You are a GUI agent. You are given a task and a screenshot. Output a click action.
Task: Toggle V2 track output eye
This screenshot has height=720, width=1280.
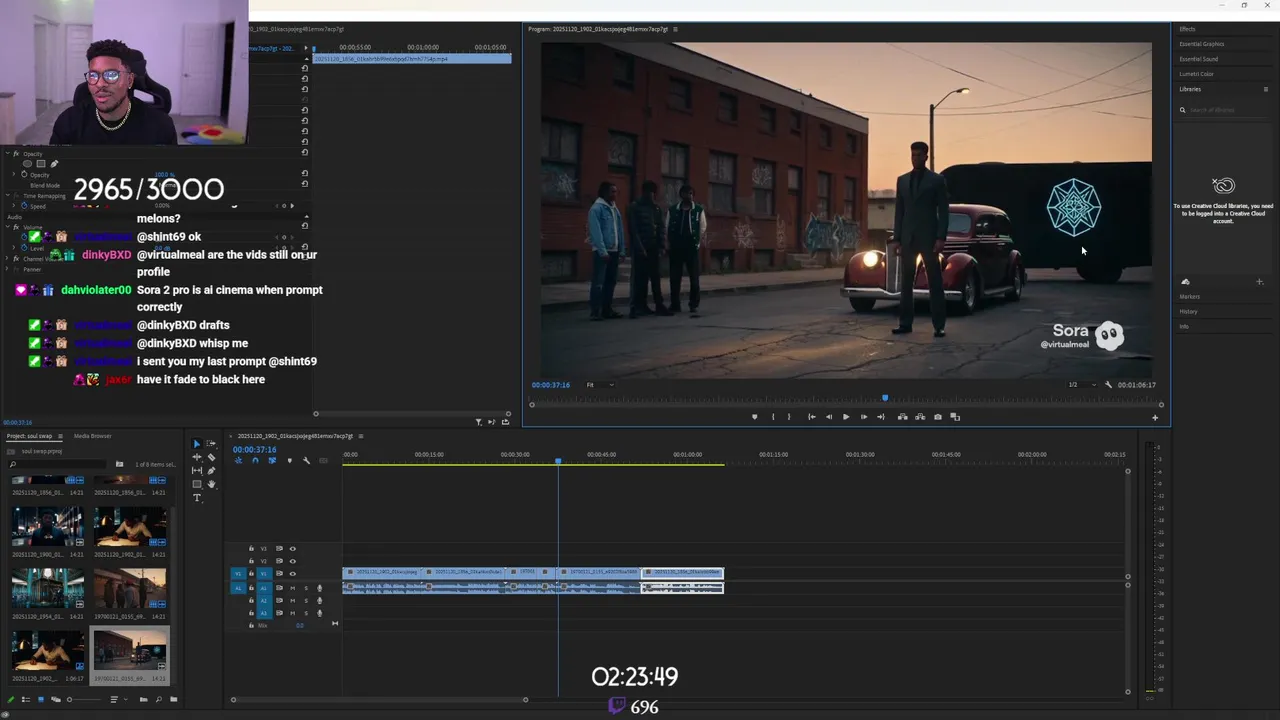click(293, 561)
